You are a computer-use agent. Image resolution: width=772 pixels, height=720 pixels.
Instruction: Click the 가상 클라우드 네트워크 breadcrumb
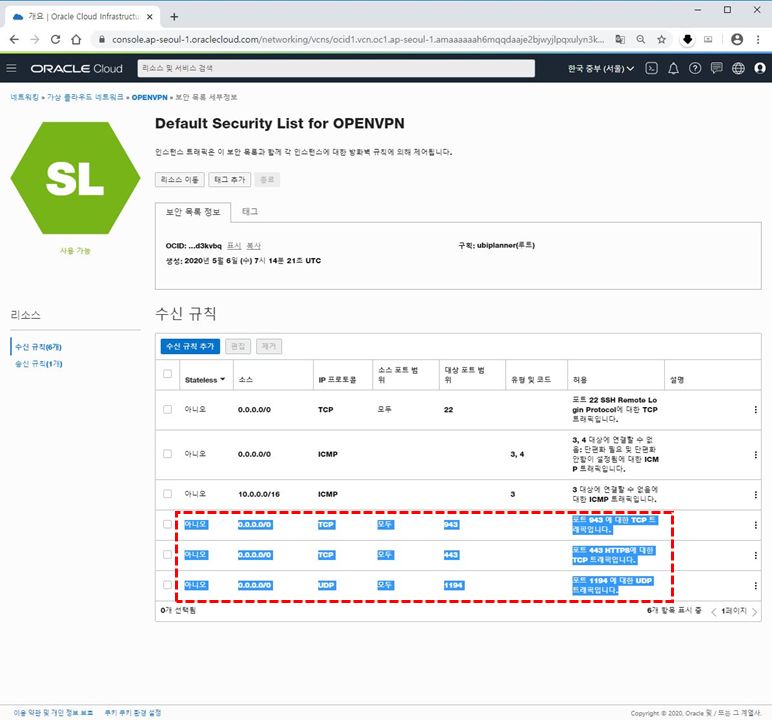click(85, 97)
